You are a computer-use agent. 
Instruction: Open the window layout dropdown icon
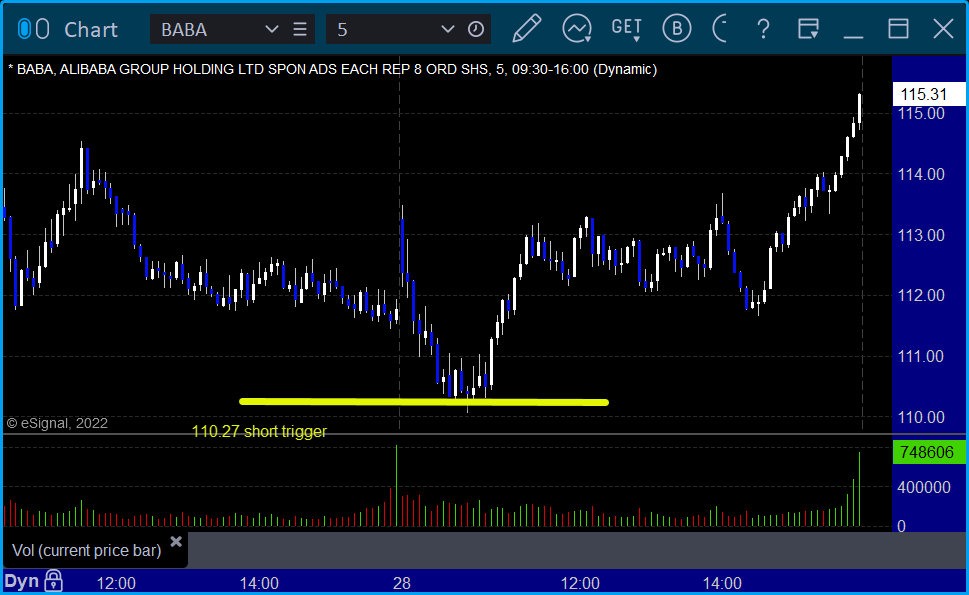pyautogui.click(x=808, y=29)
